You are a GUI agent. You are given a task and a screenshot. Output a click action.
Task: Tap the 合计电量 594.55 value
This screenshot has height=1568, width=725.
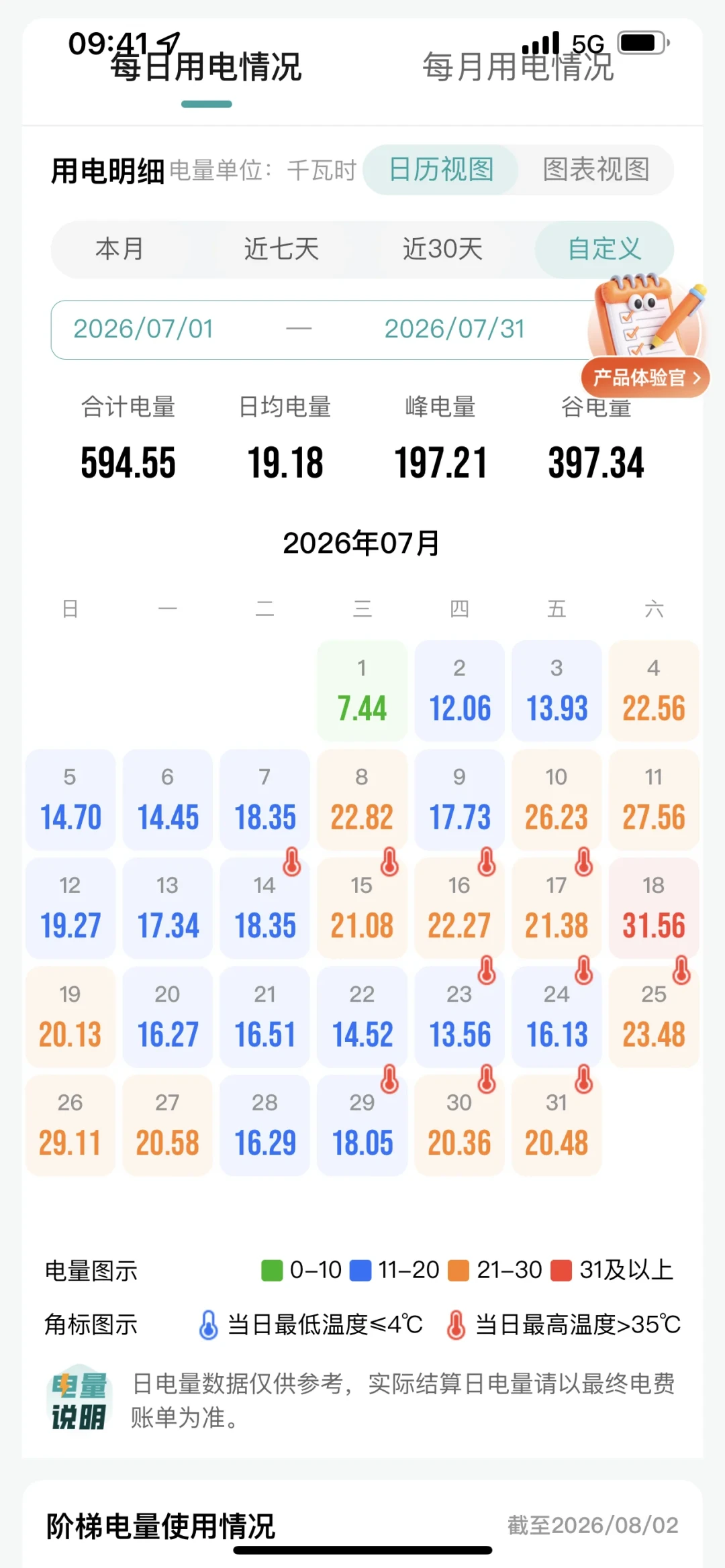[128, 463]
